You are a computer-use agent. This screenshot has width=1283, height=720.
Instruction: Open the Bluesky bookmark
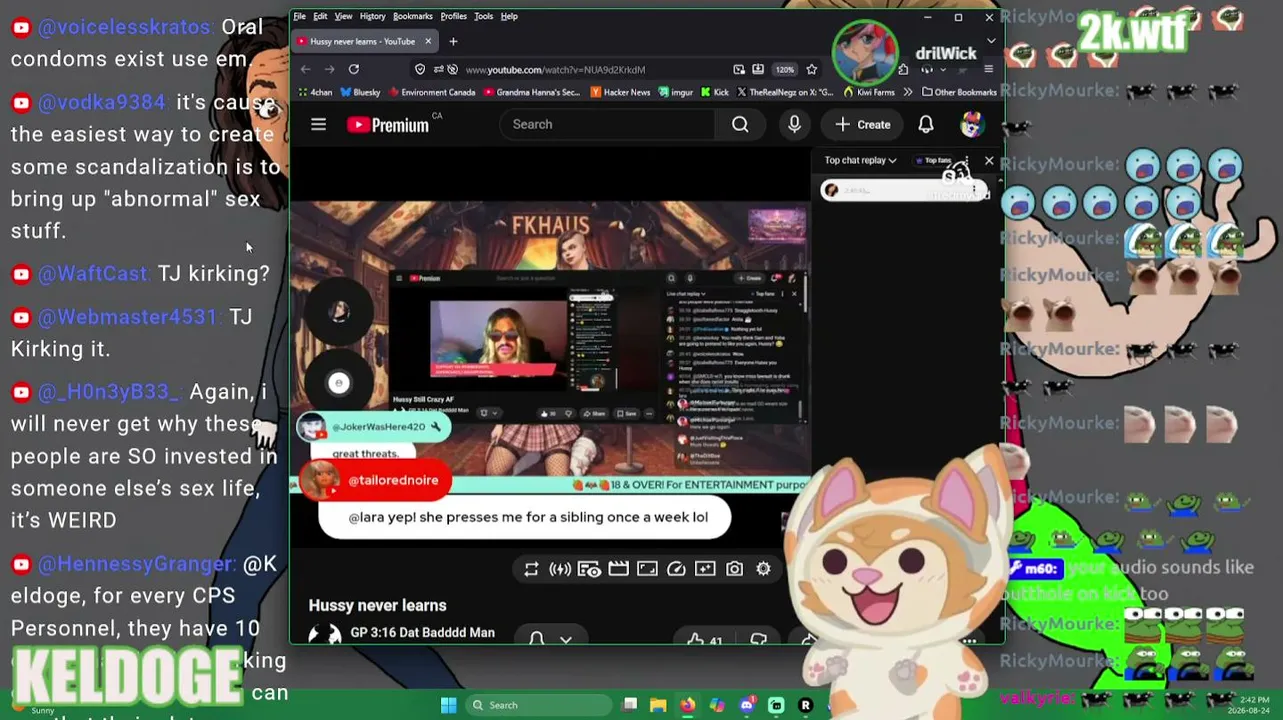pyautogui.click(x=361, y=92)
